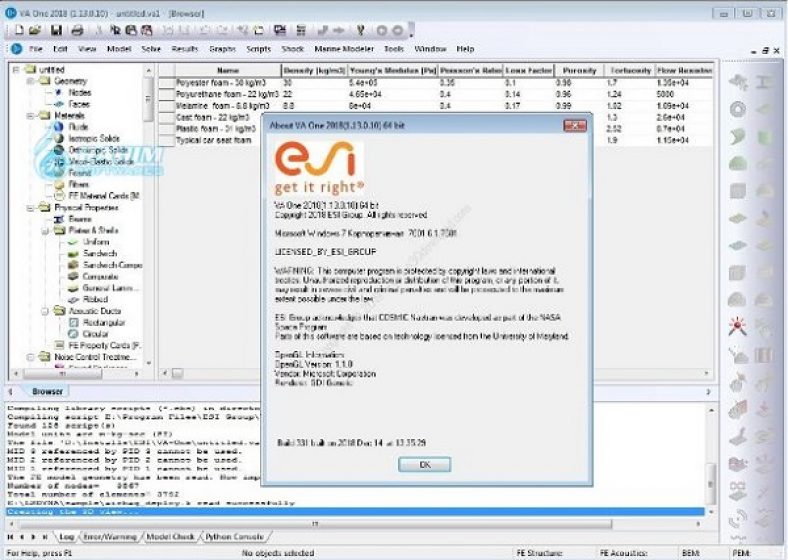Click the Print toolbar icon
The height and width of the screenshot is (560, 788).
click(x=77, y=30)
